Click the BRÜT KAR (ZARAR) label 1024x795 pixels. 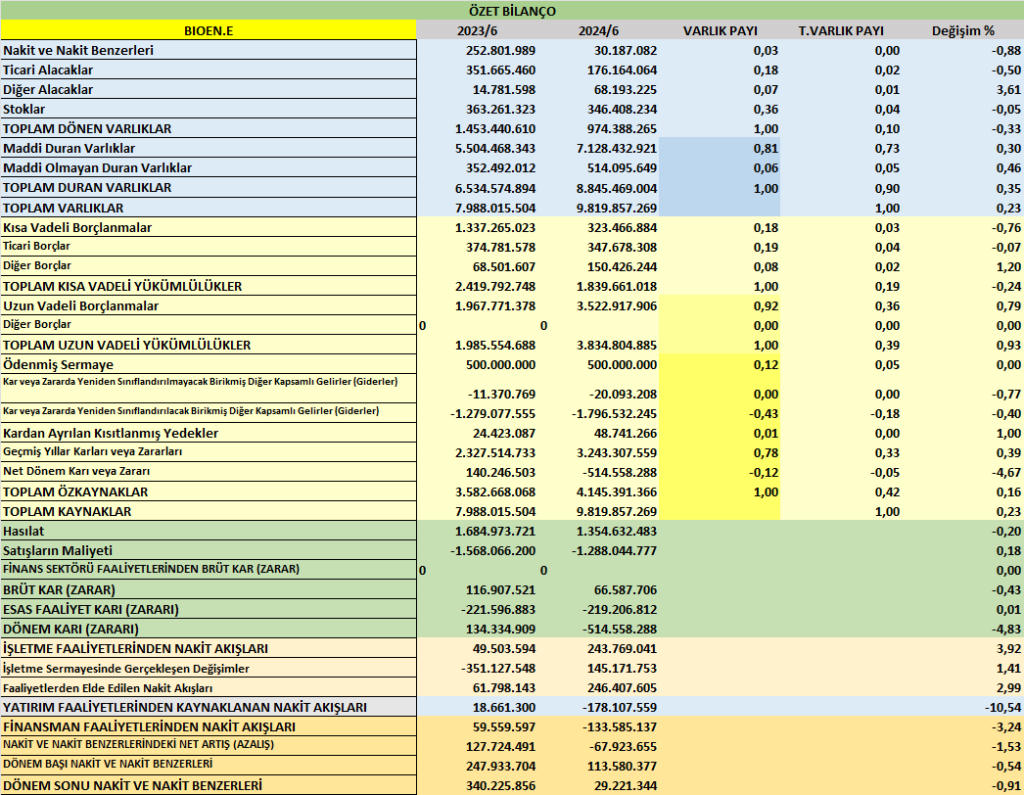point(208,589)
